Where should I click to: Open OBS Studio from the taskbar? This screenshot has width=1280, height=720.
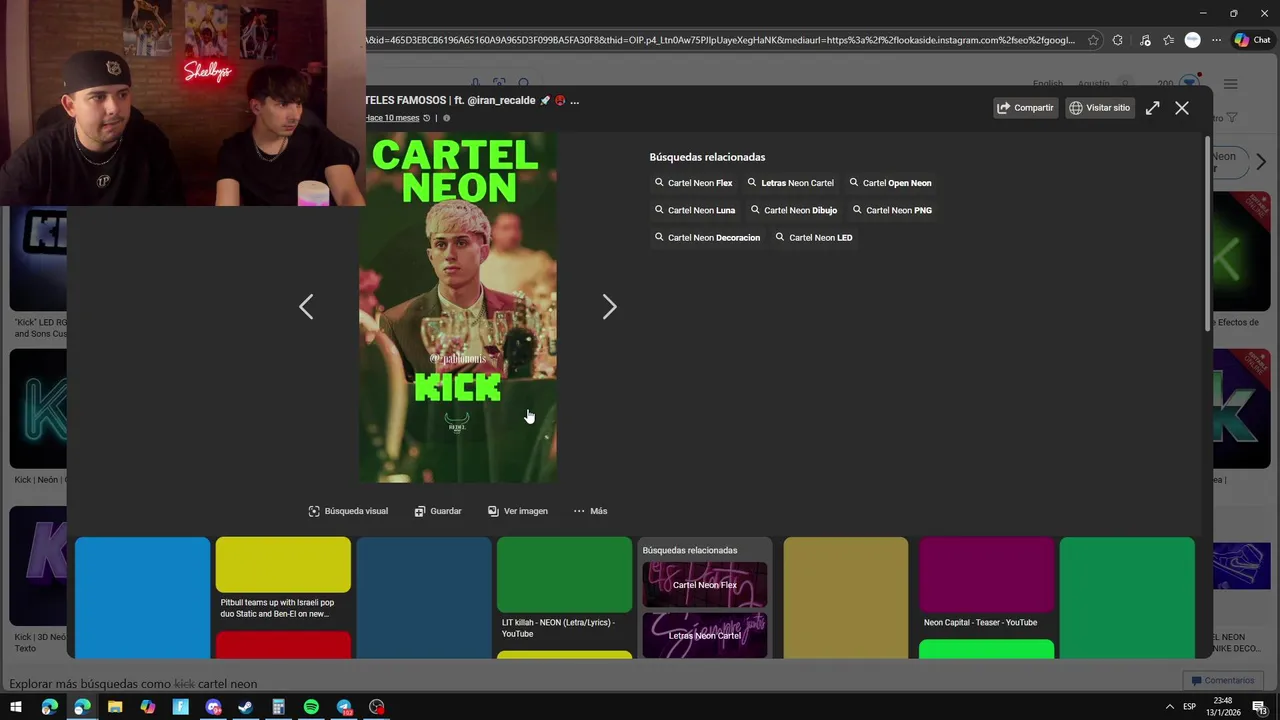point(377,707)
